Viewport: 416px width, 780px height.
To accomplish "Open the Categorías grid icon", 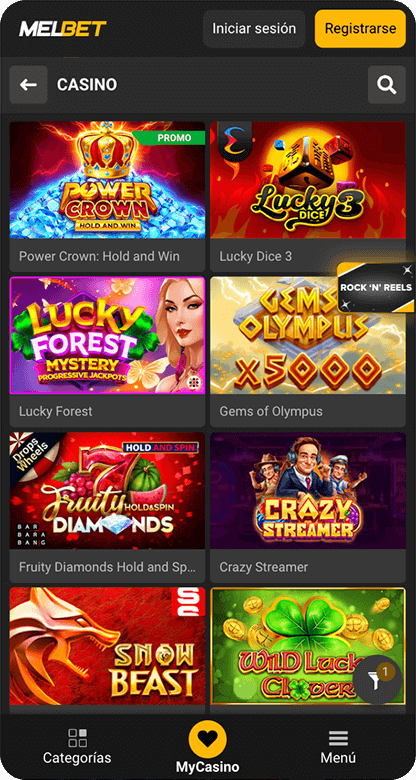I will pyautogui.click(x=77, y=738).
